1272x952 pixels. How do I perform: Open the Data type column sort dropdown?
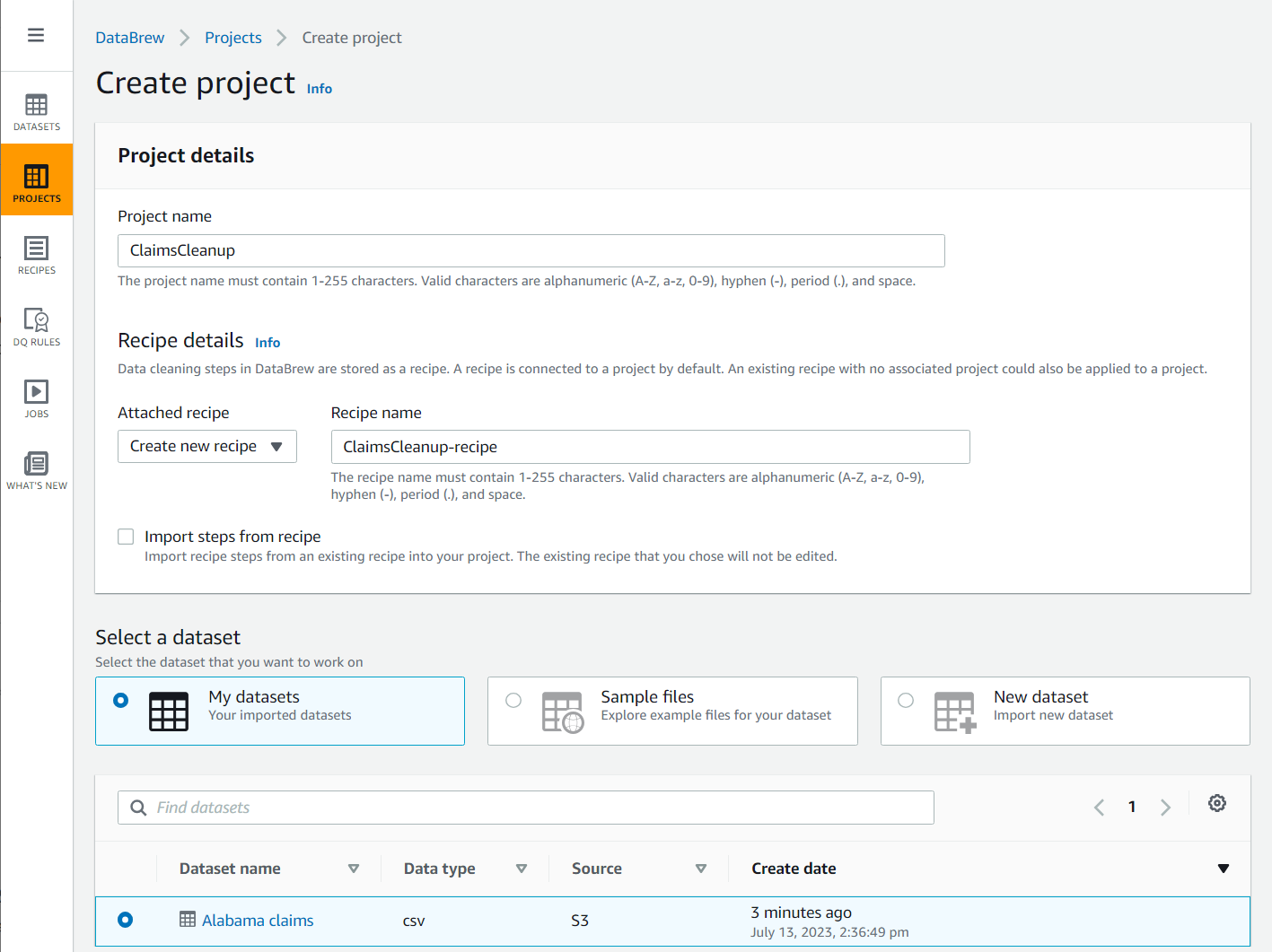click(521, 868)
